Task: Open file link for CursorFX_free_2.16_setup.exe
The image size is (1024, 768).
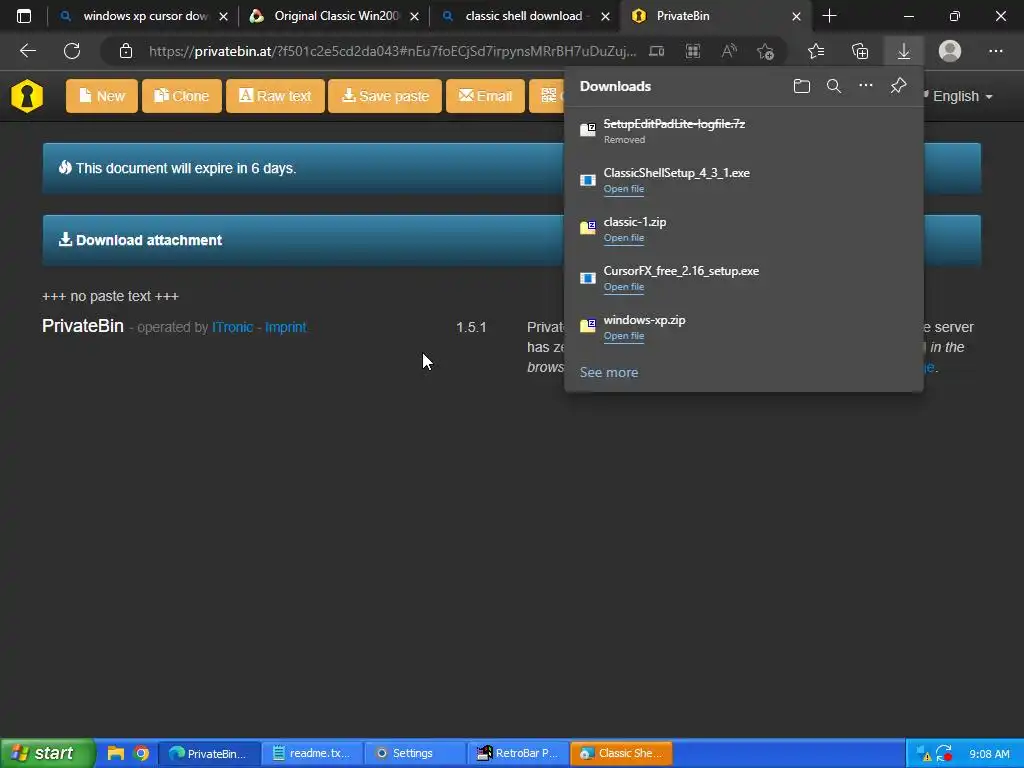Action: point(624,287)
